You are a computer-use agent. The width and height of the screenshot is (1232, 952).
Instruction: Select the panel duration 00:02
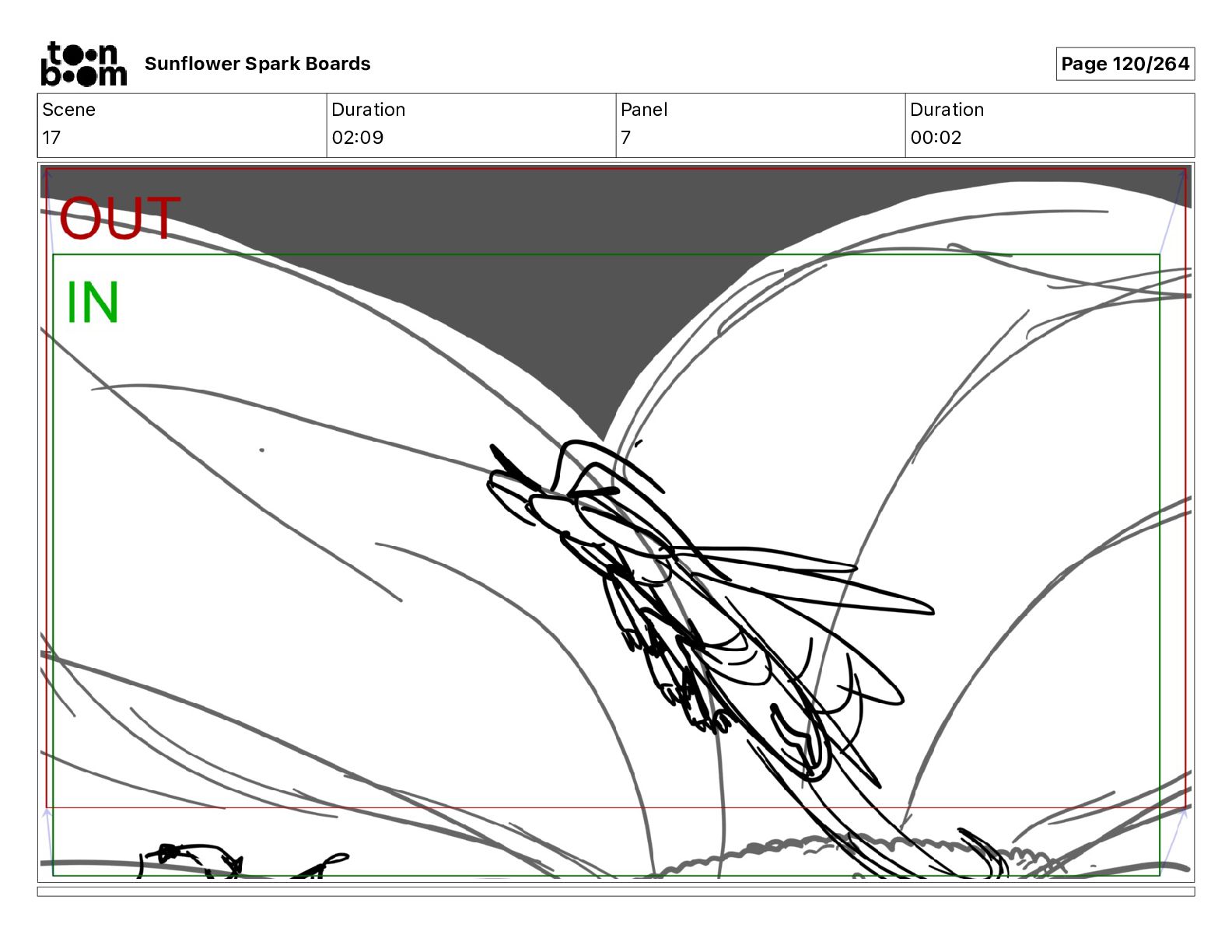point(936,138)
